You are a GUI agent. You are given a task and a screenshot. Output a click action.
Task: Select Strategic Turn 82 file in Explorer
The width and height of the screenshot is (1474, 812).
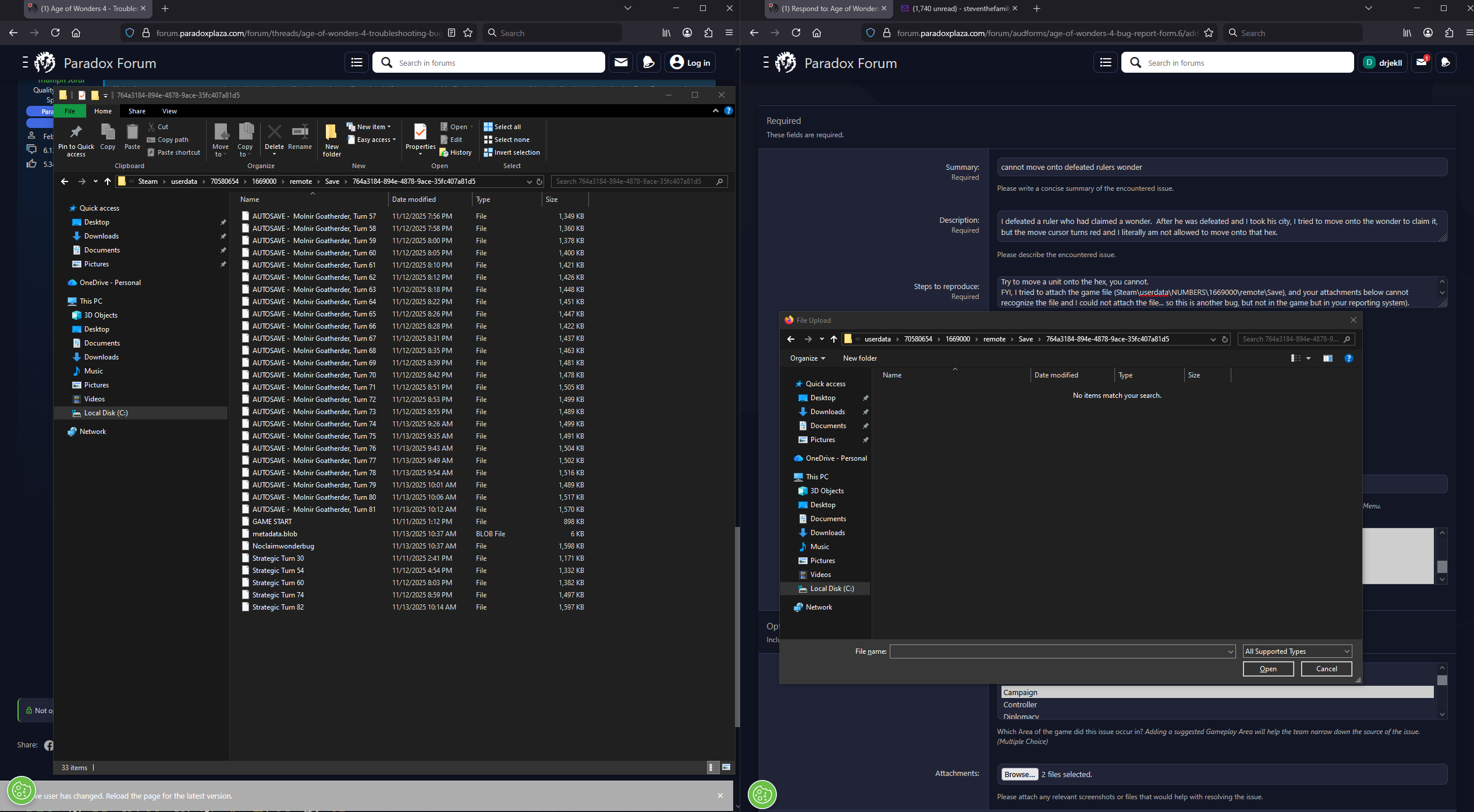click(278, 607)
